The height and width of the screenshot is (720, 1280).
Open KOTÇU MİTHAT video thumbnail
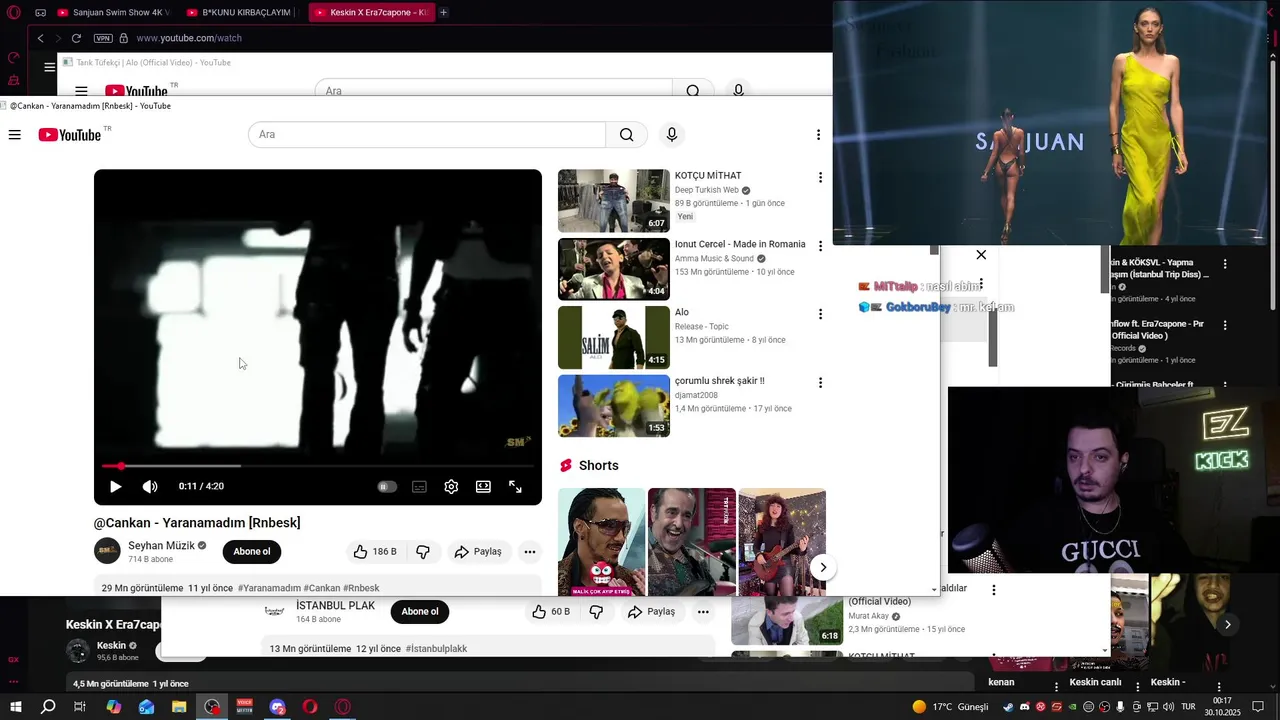[x=613, y=201]
